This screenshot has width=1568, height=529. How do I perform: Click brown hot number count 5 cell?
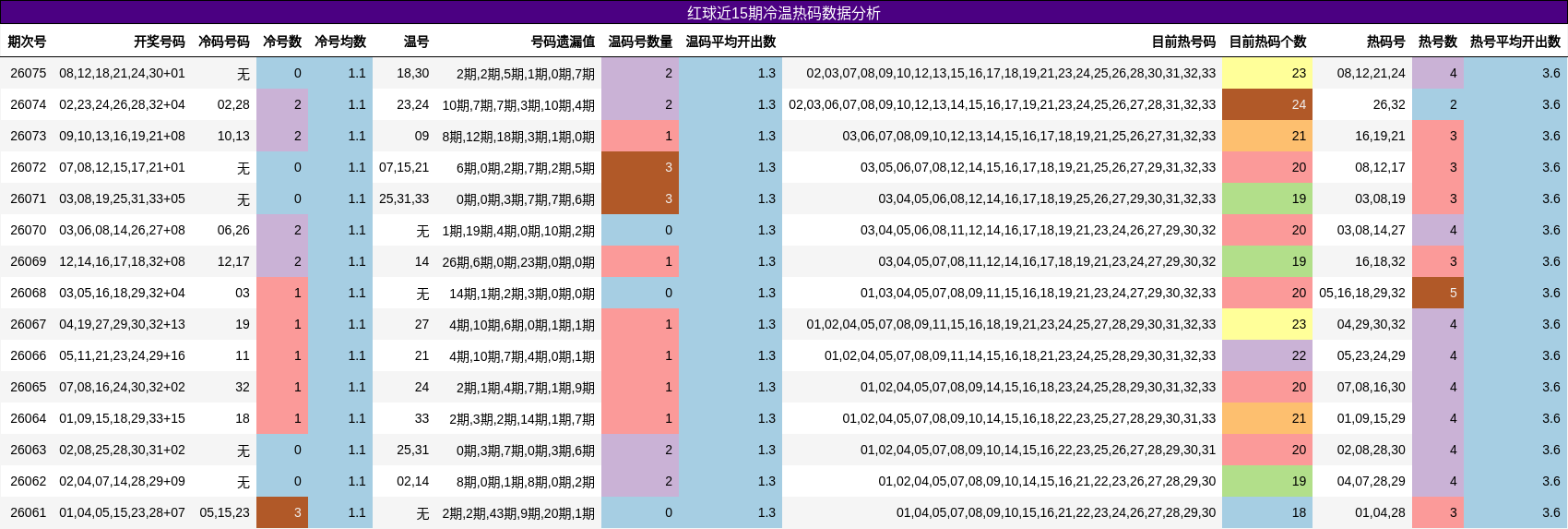pyautogui.click(x=1438, y=293)
